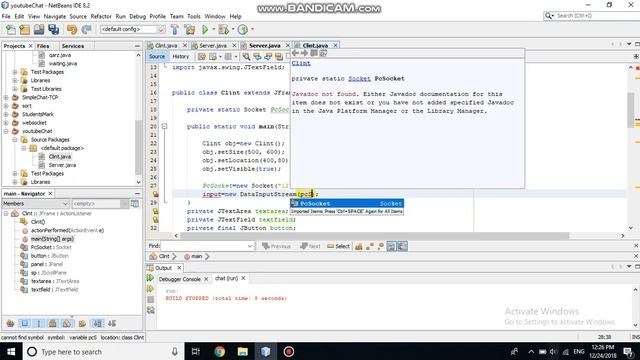Click the Debug Project toolbar icon
This screenshot has width=640, height=360.
click(223, 29)
